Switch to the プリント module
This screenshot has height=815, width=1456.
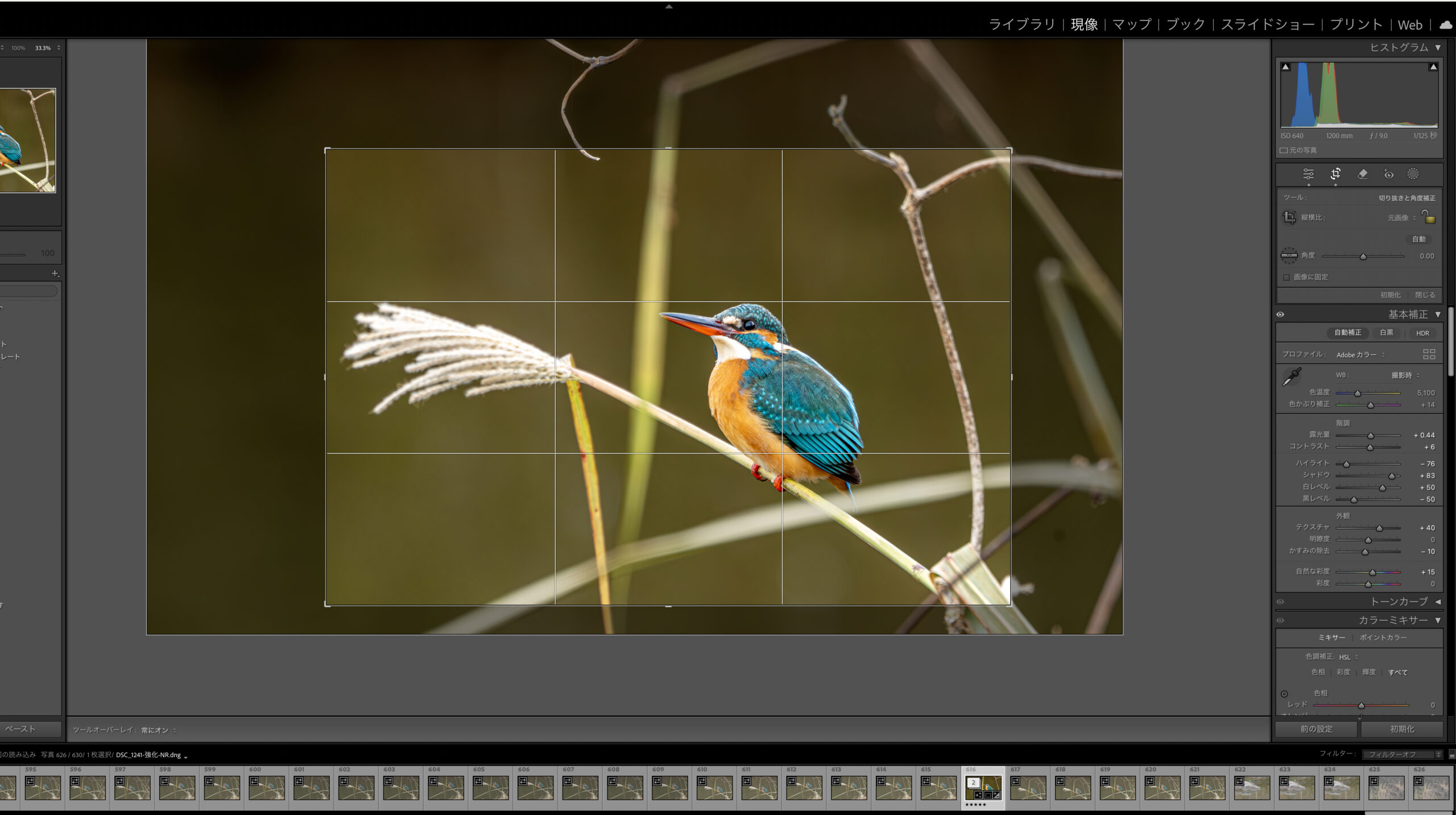click(1356, 24)
